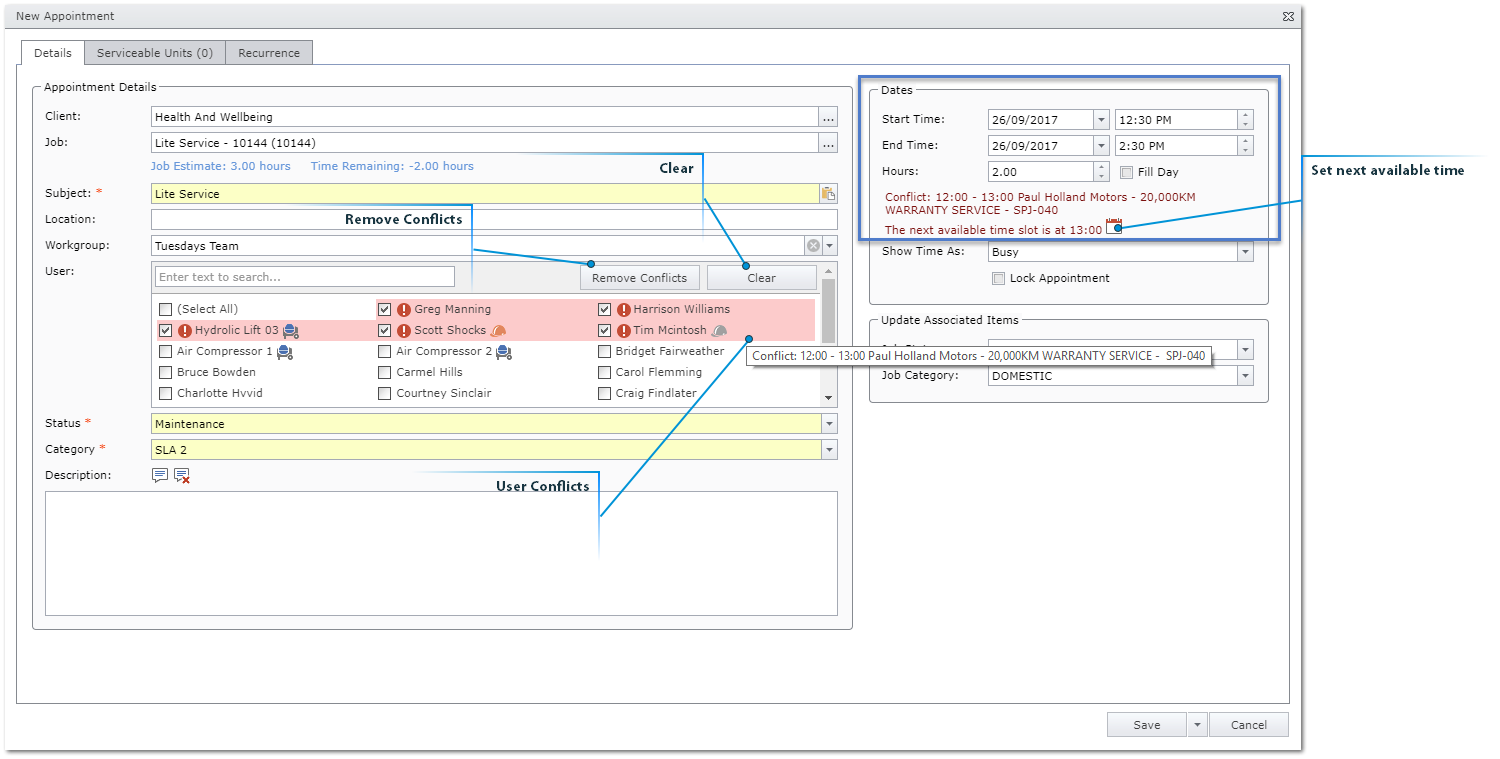Click the paste icon in Subject field

pos(828,194)
